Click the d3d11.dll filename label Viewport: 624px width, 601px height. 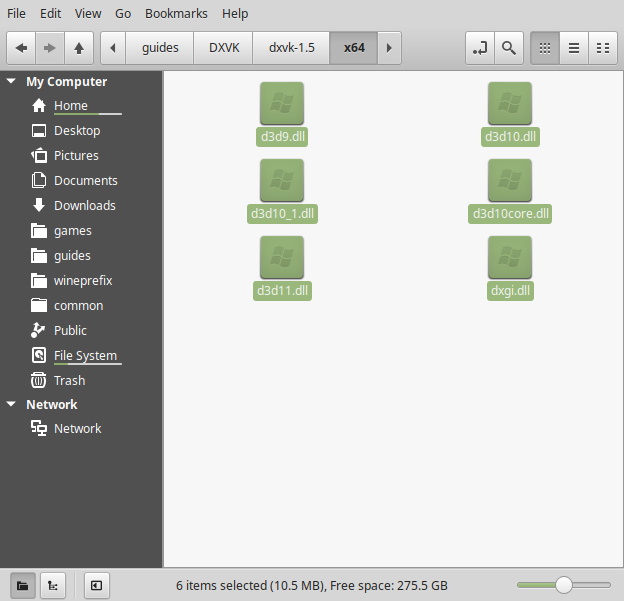click(282, 291)
